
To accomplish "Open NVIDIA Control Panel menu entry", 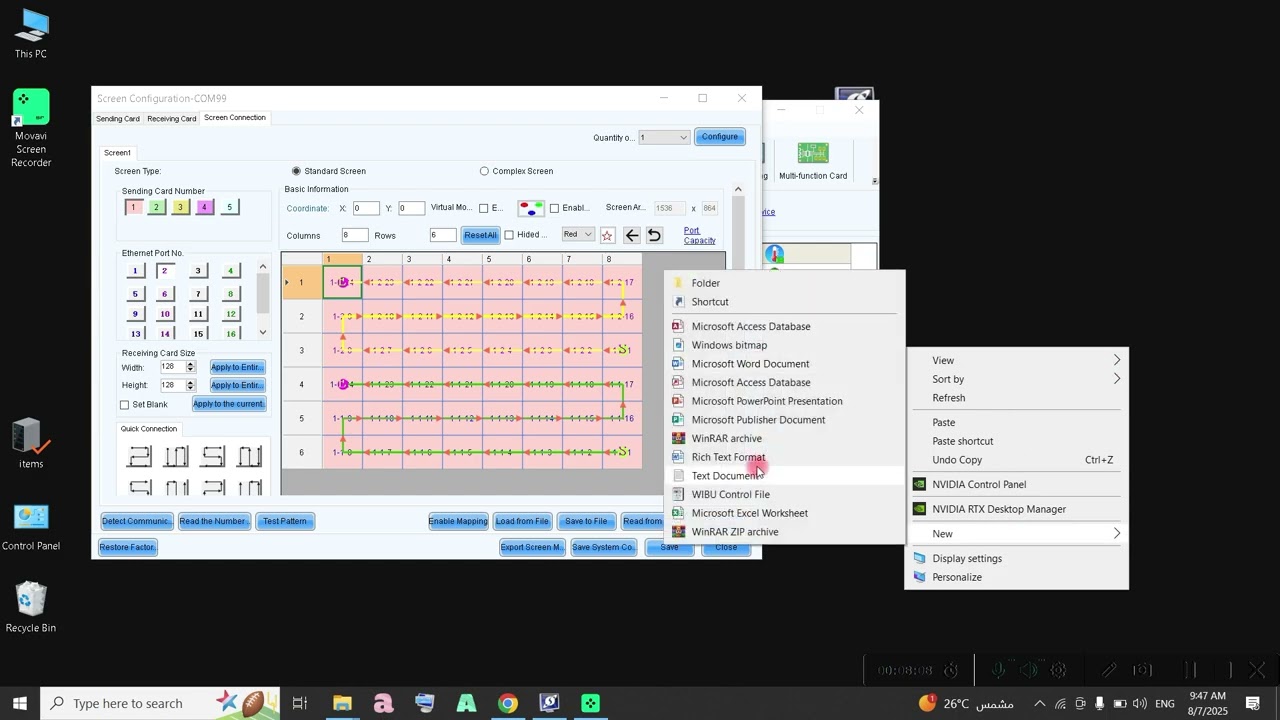I will 1019,485.
